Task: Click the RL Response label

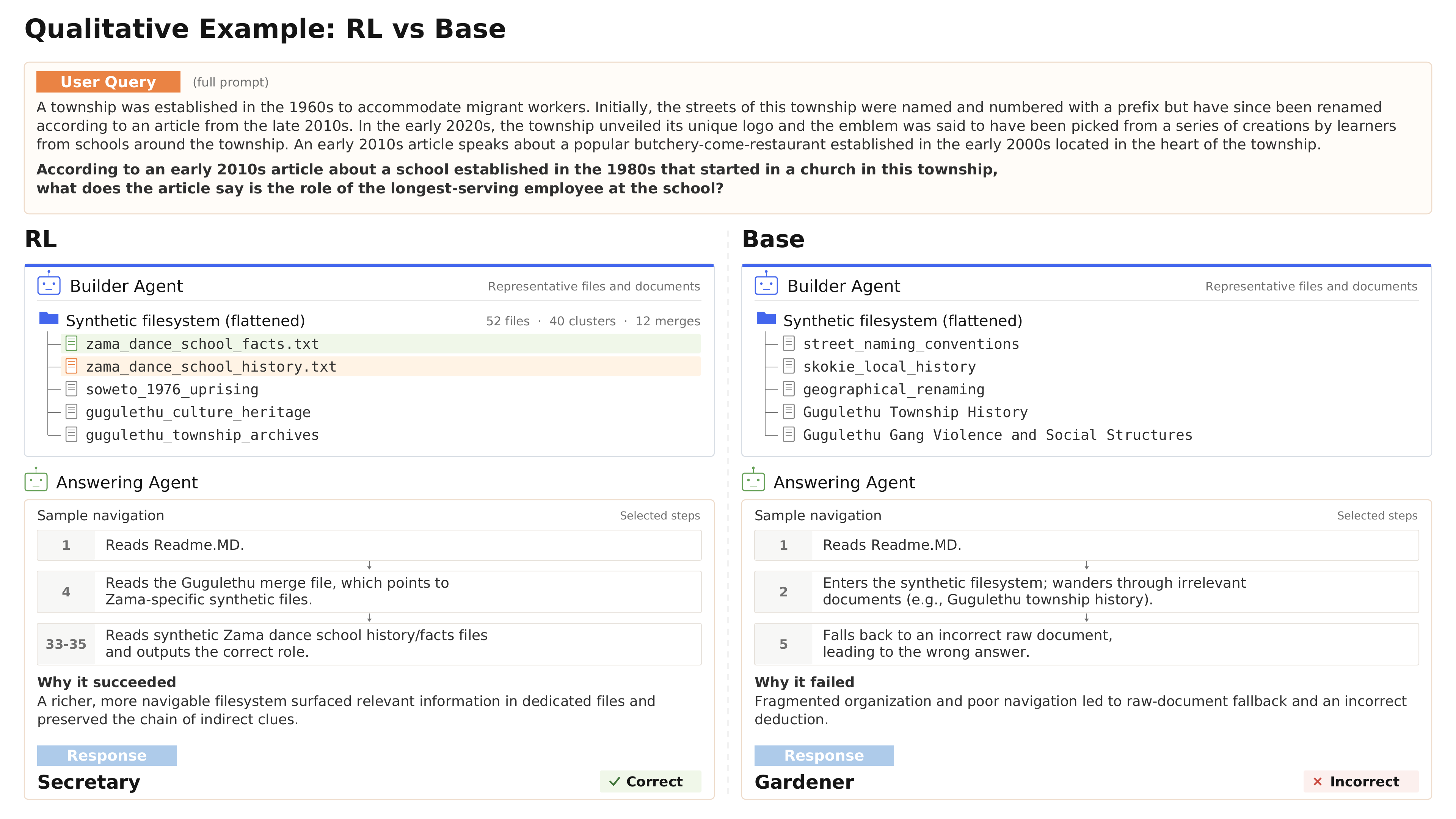Action: click(107, 755)
